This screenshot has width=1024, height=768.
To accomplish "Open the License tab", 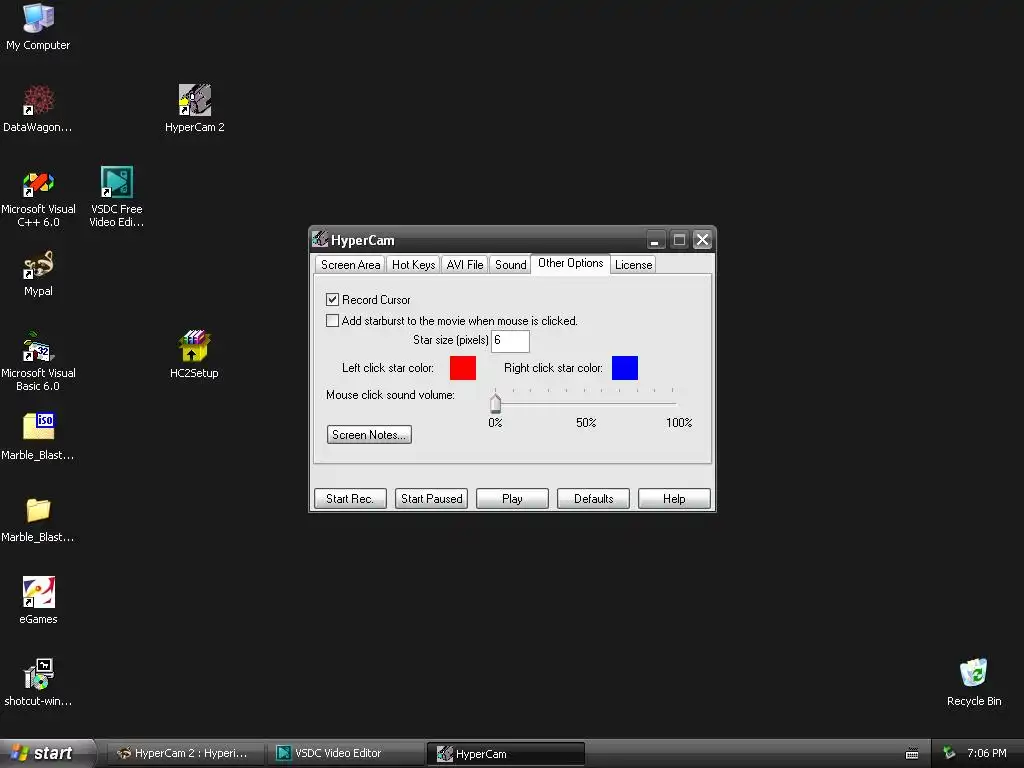I will pyautogui.click(x=633, y=264).
